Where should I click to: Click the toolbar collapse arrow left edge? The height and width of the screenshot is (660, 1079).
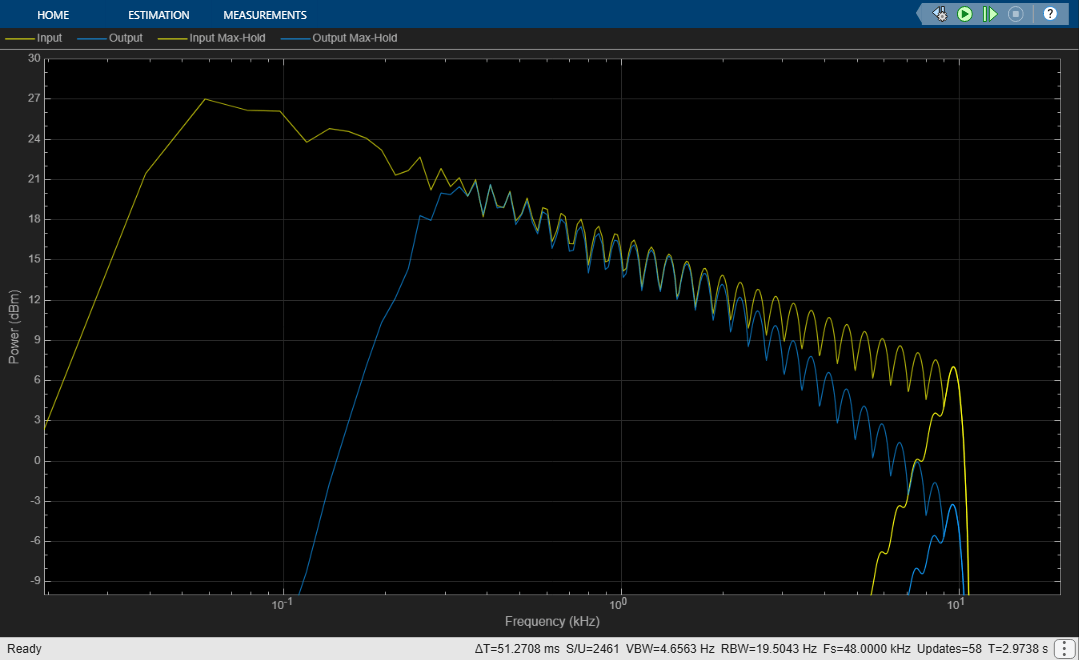pos(921,14)
